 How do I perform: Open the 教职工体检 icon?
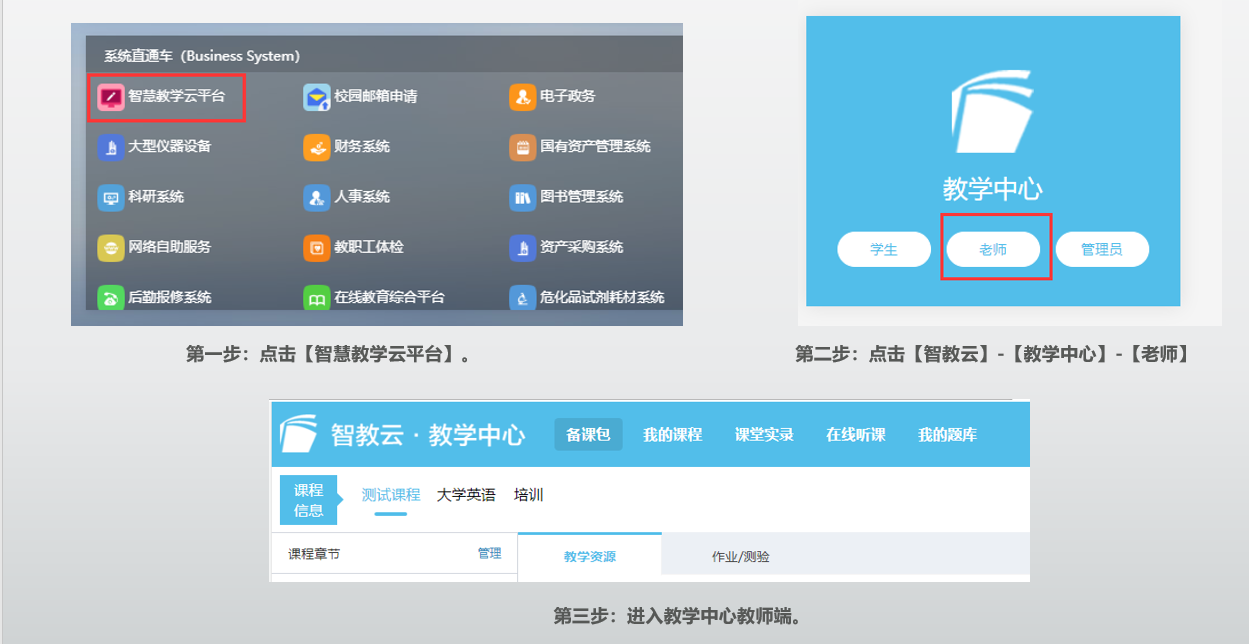[317, 247]
